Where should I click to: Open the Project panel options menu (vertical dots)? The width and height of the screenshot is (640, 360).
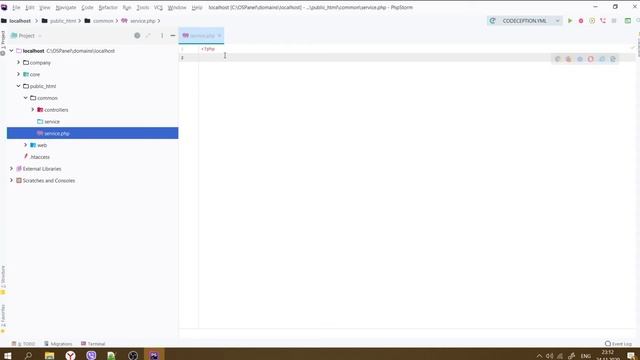[162, 36]
